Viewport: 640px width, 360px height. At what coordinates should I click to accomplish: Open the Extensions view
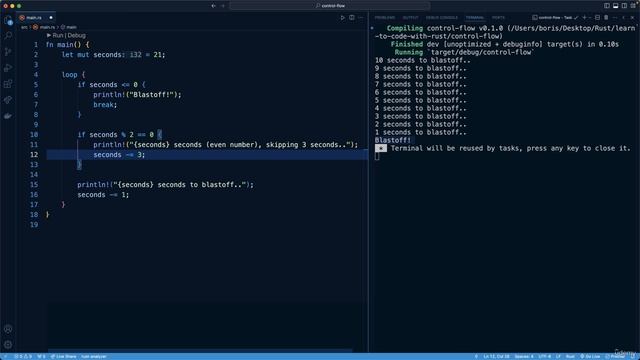pyautogui.click(x=8, y=84)
